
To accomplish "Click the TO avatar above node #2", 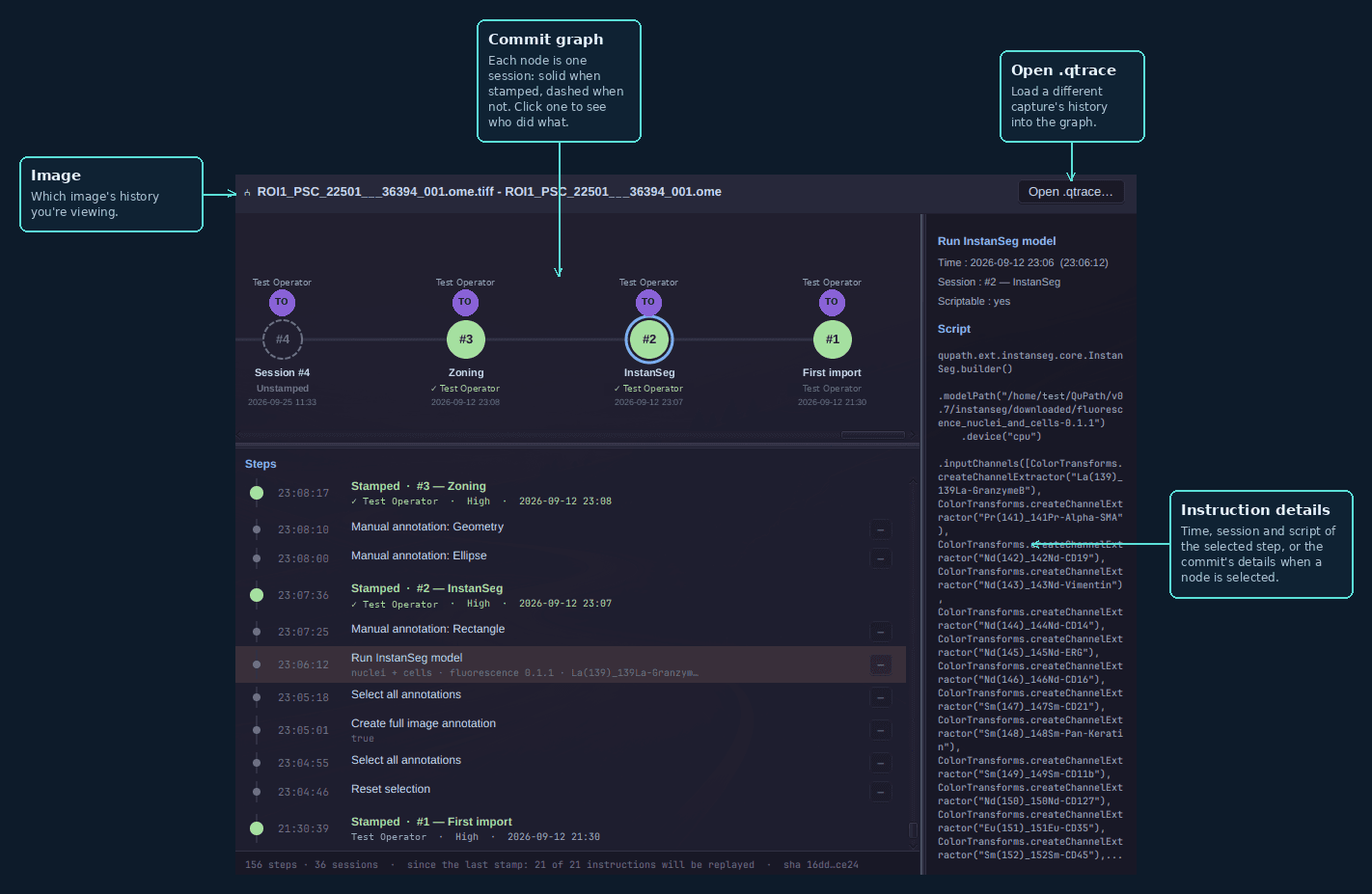I will 648,302.
